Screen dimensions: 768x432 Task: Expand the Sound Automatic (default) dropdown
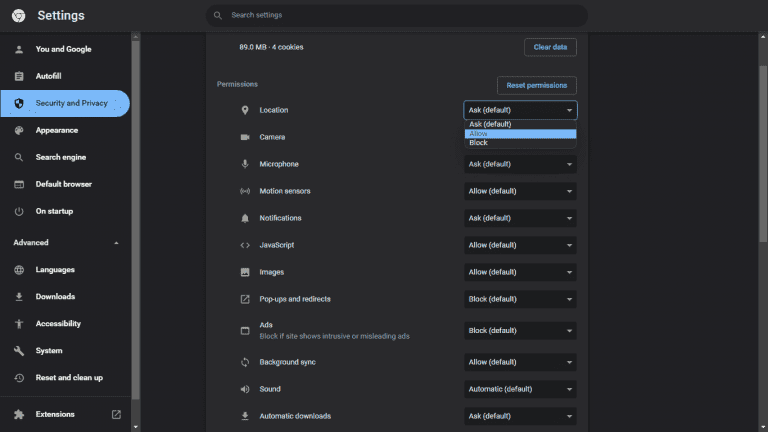[520, 389]
